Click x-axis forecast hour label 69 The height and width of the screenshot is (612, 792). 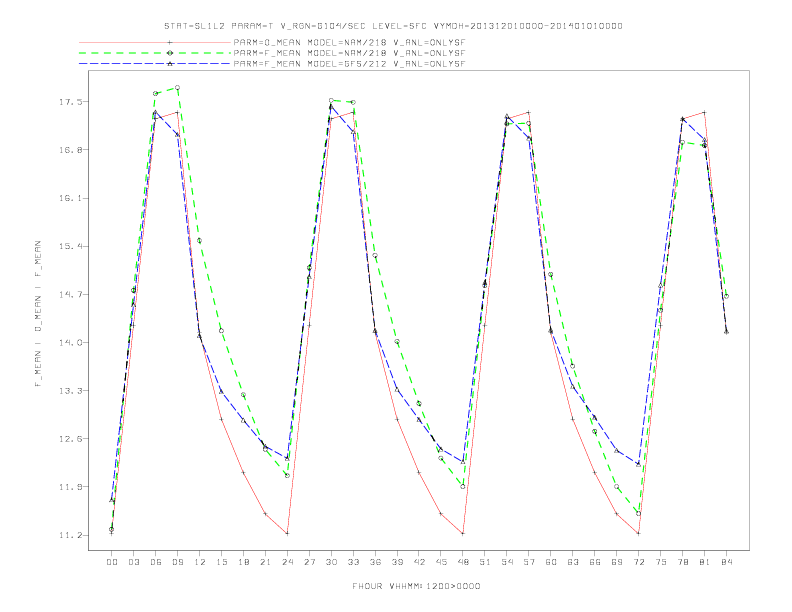click(x=617, y=562)
